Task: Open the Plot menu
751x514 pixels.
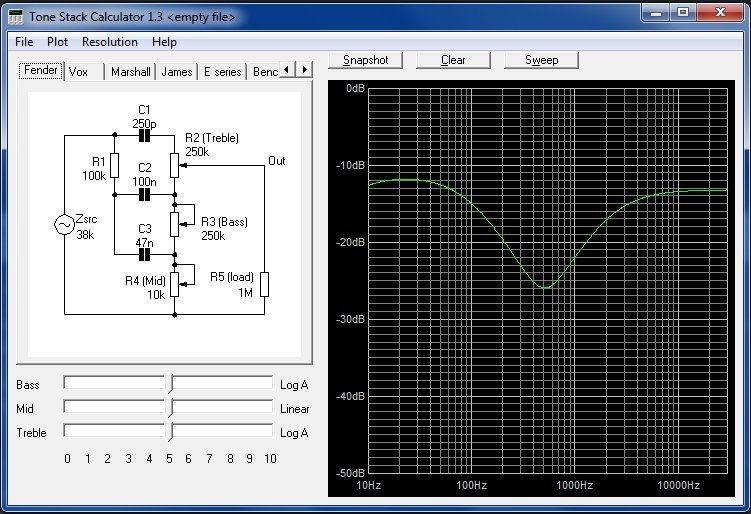Action: pyautogui.click(x=58, y=42)
